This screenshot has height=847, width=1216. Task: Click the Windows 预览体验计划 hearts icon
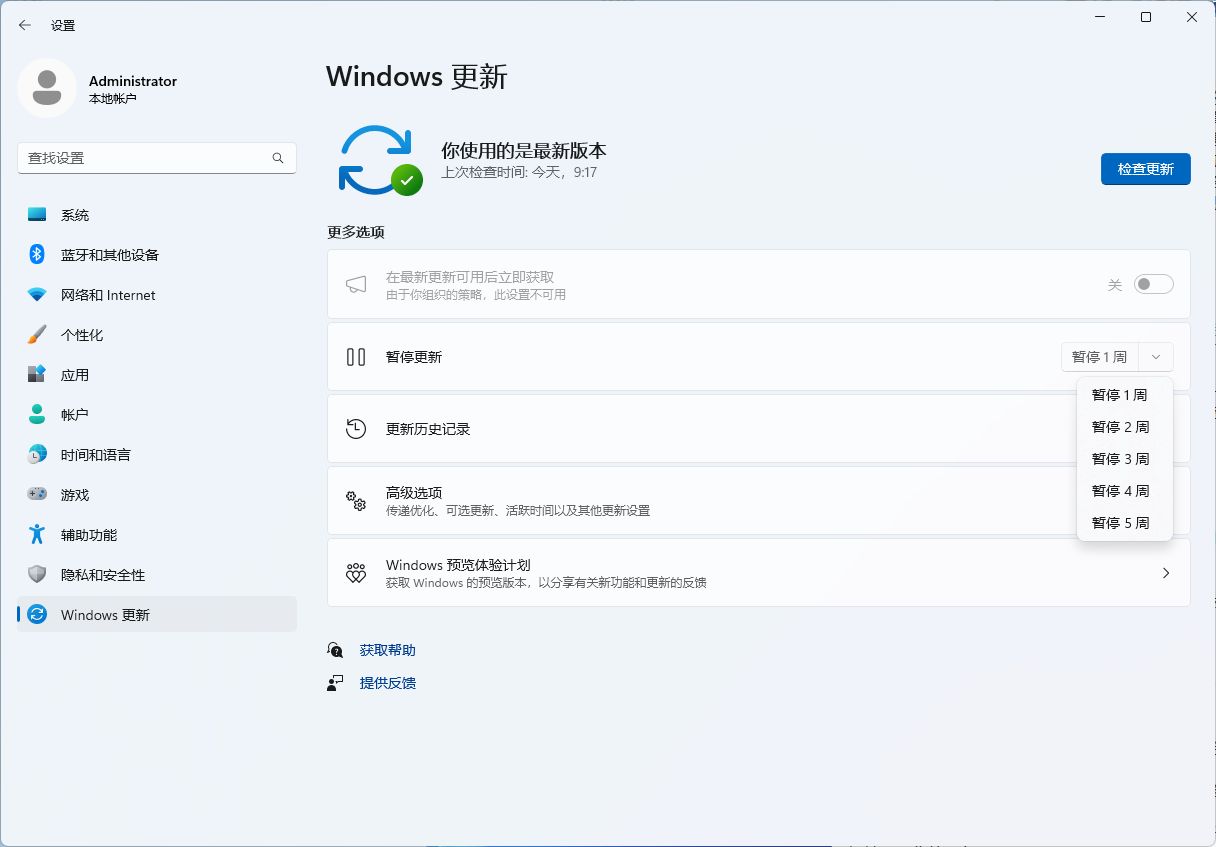click(356, 573)
